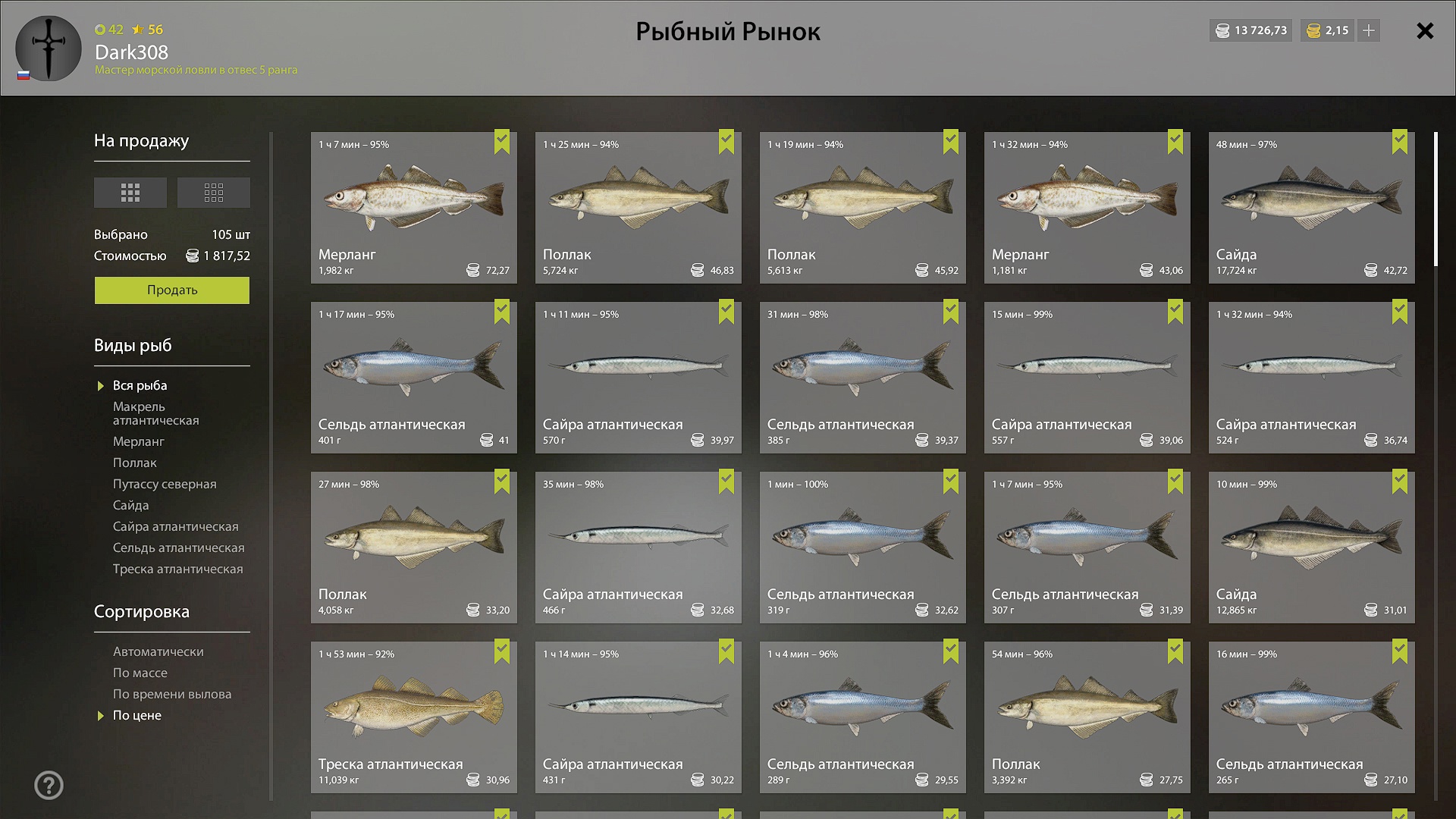Filter fish list by Сельдь атлантическая
Viewport: 1456px width, 819px height.
[x=179, y=548]
